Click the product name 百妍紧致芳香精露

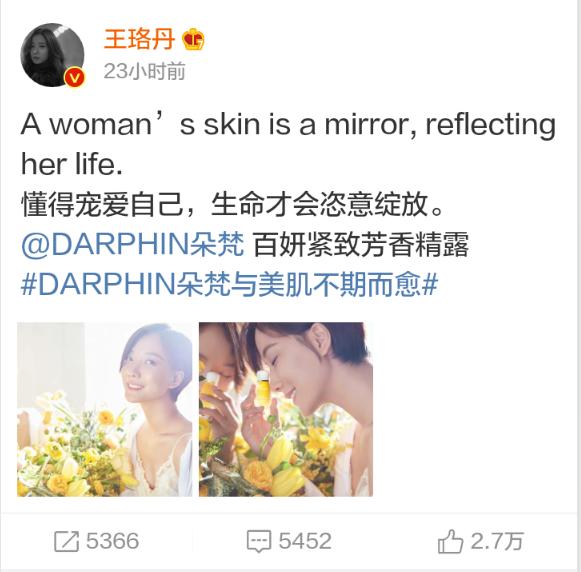point(361,245)
